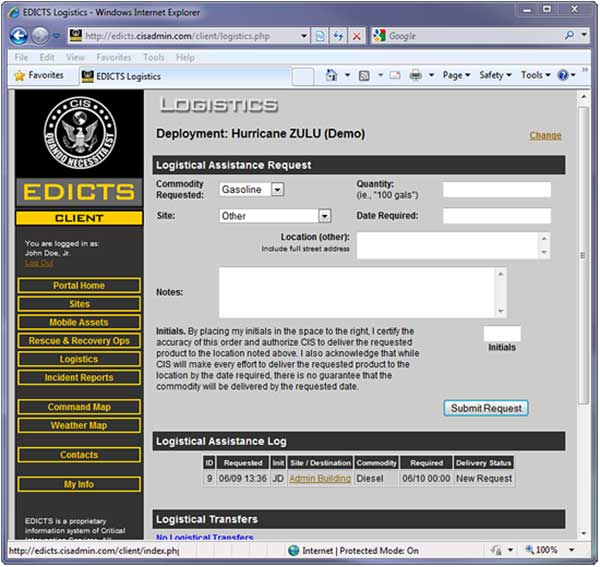Go to Portal Home
This screenshot has width=600, height=567.
coord(79,286)
